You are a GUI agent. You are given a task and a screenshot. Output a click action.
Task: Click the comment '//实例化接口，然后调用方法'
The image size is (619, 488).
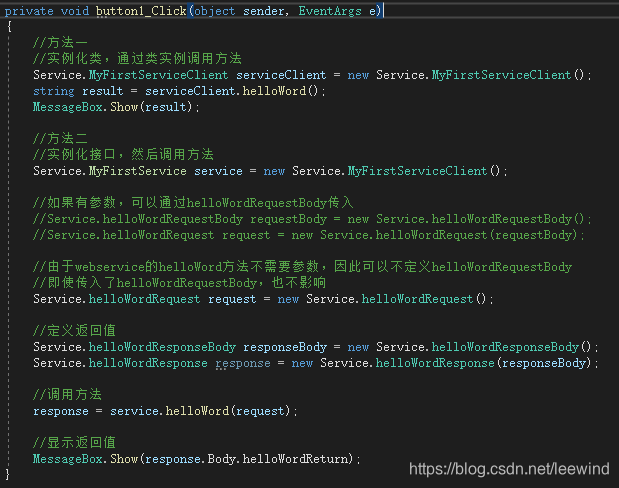point(124,154)
